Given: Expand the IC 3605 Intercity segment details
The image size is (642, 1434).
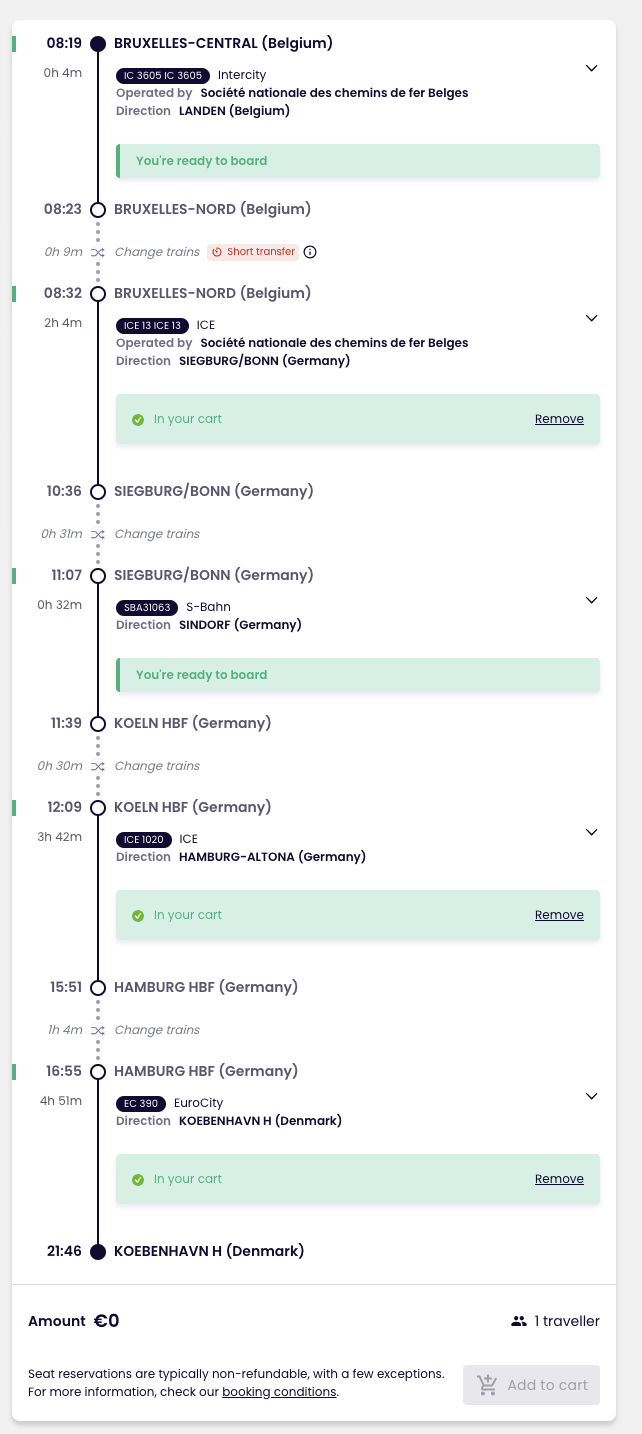Looking at the screenshot, I should click(591, 68).
